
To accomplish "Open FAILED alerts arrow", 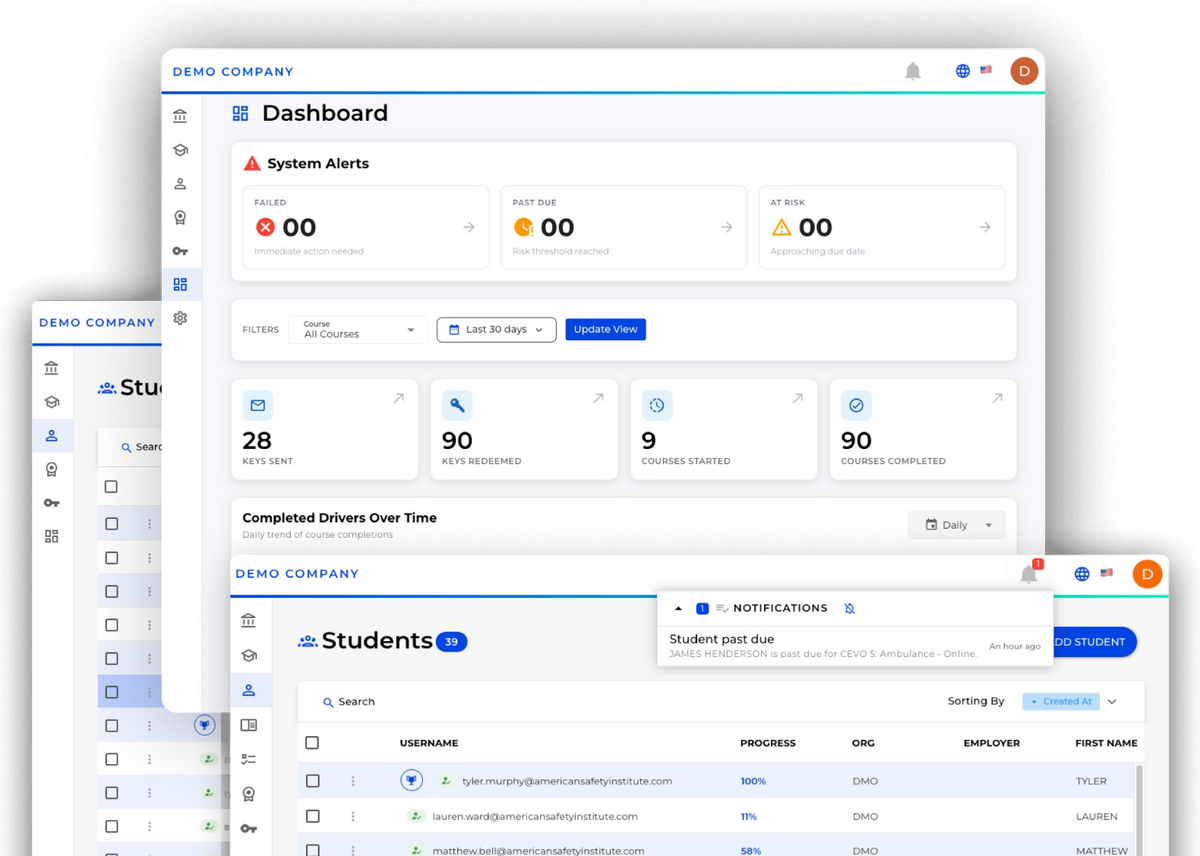I will 469,227.
